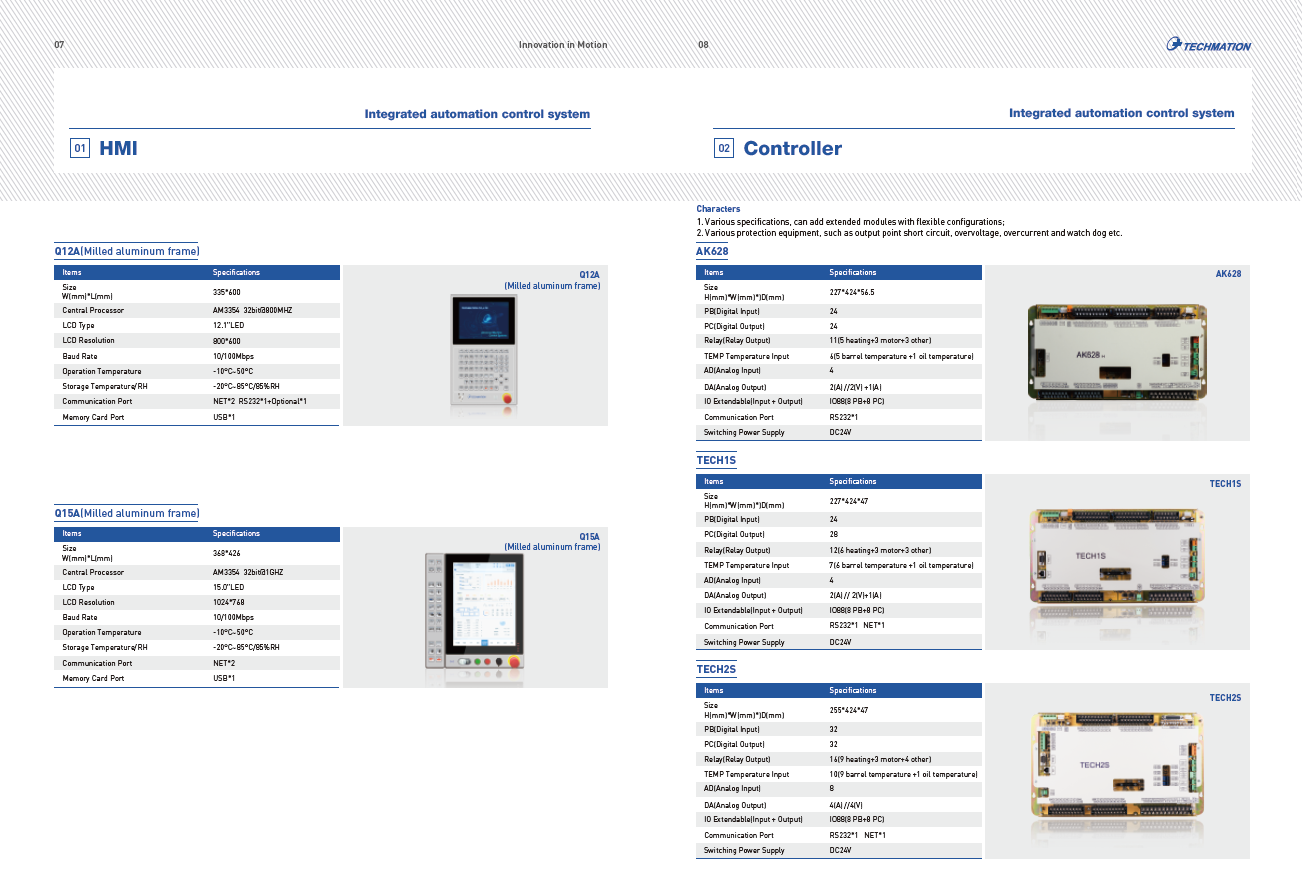The width and height of the screenshot is (1302, 890).
Task: Select the 'Characters' heading above AK628
Action: pos(718,209)
